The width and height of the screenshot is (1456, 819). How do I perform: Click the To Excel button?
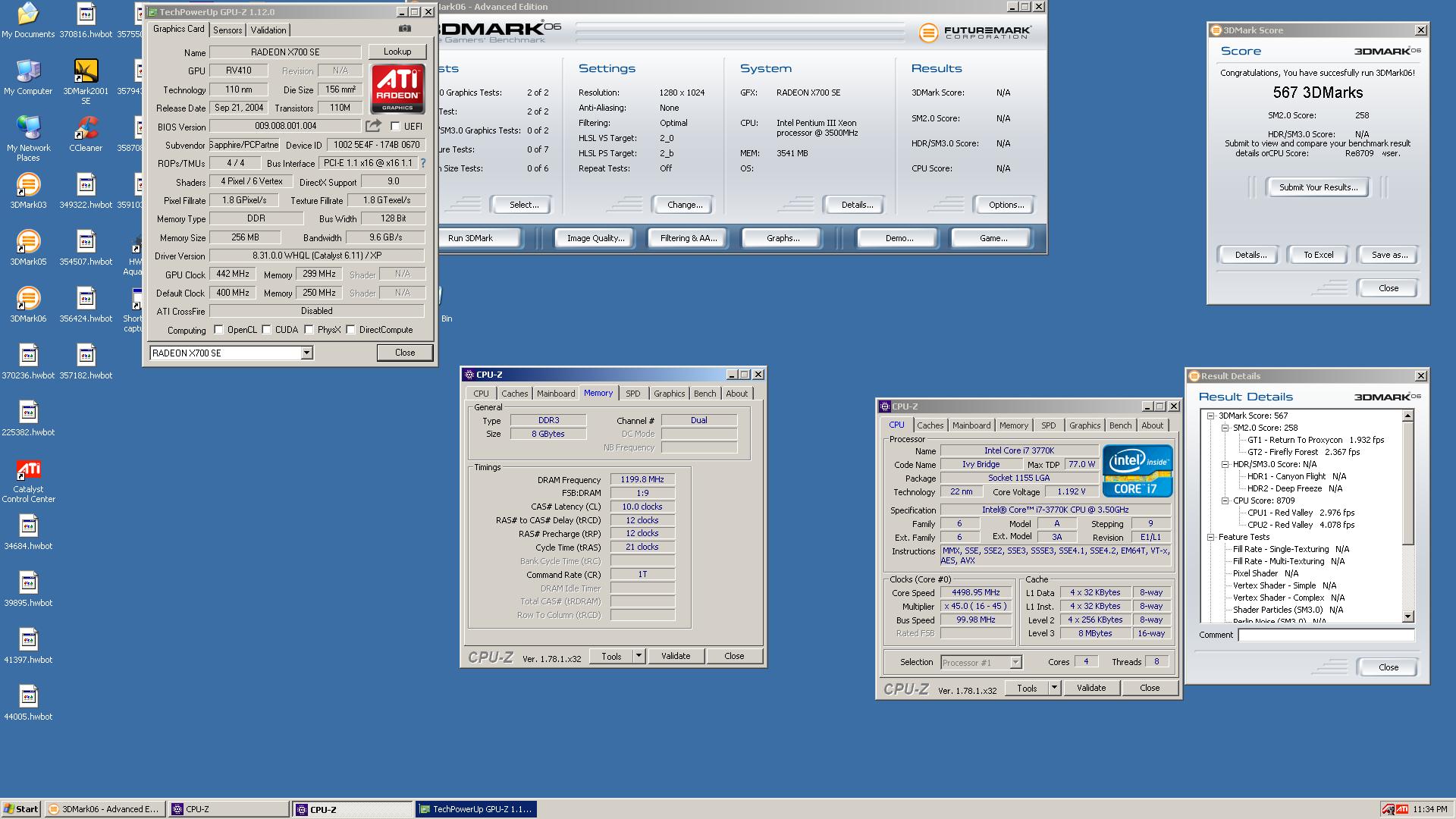pos(1318,255)
